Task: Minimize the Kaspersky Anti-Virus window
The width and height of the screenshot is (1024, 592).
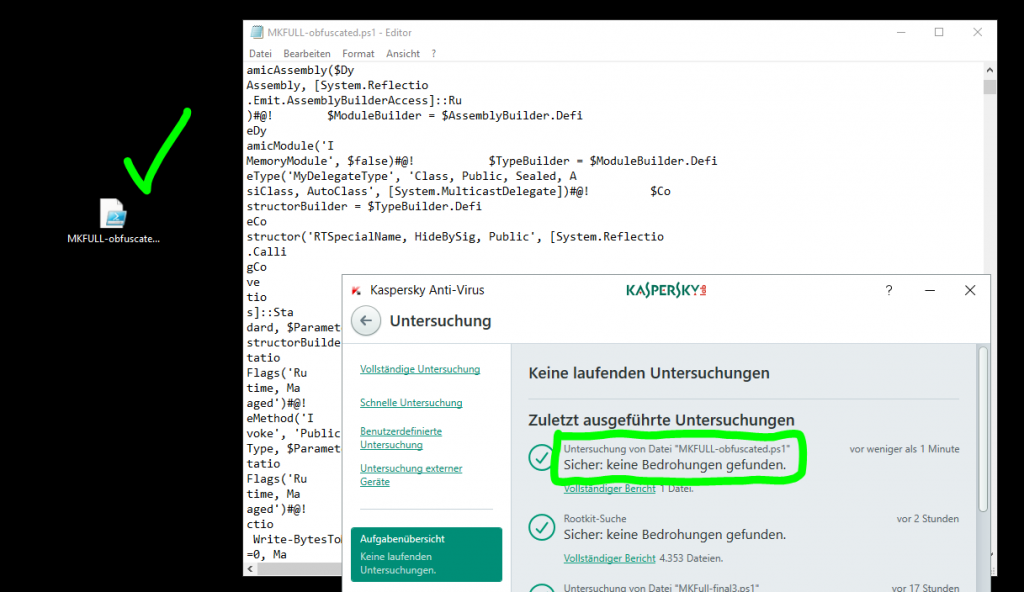Action: [x=930, y=290]
